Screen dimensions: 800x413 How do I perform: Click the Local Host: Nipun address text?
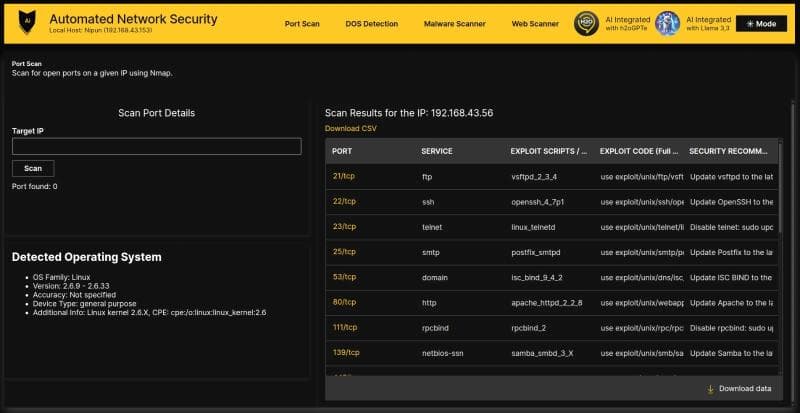click(x=101, y=31)
